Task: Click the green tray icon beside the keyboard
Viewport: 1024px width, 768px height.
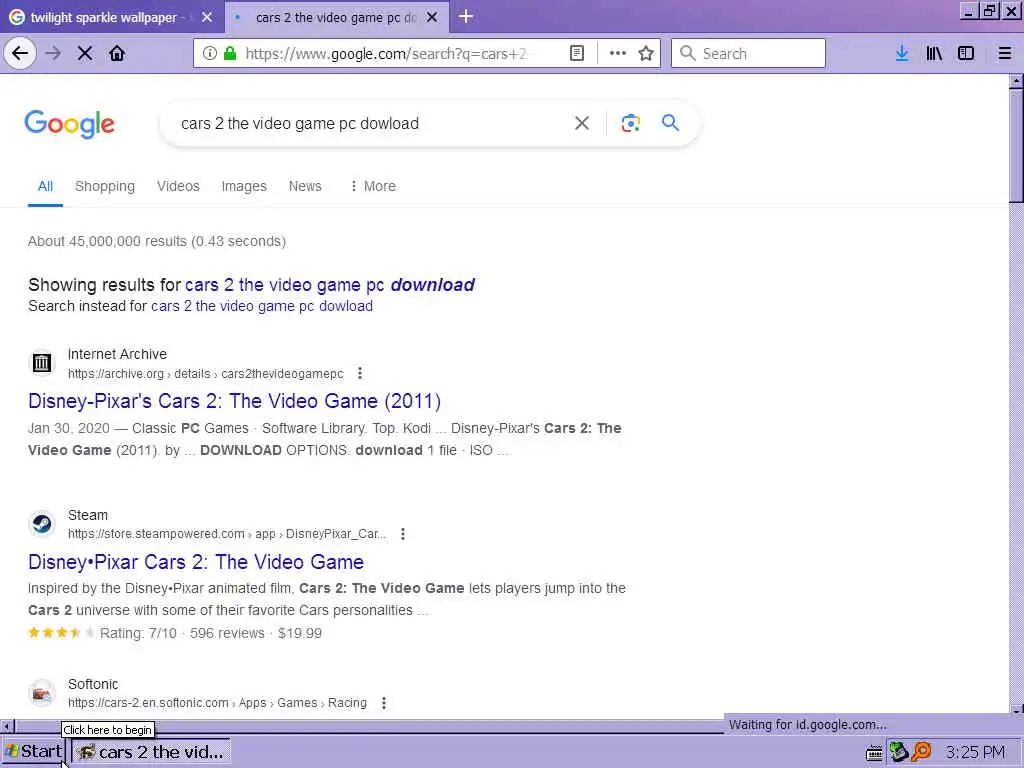Action: click(x=899, y=752)
